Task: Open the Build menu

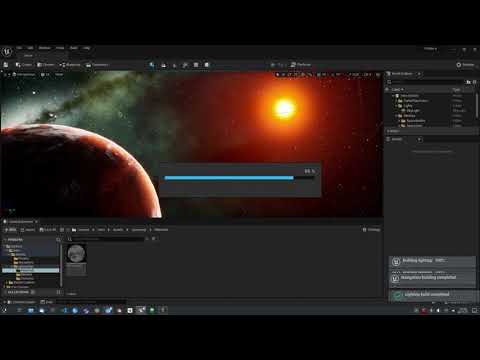Action: click(74, 48)
